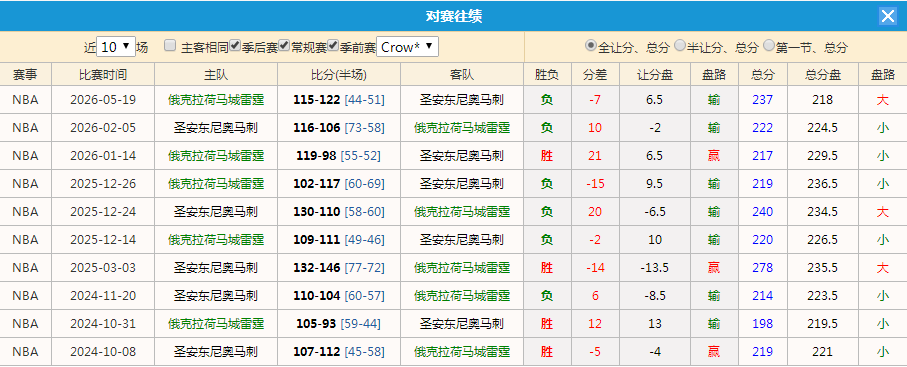Open score 132-146 from 2025-03-03 game
Image resolution: width=907 pixels, height=367 pixels.
coord(316,268)
